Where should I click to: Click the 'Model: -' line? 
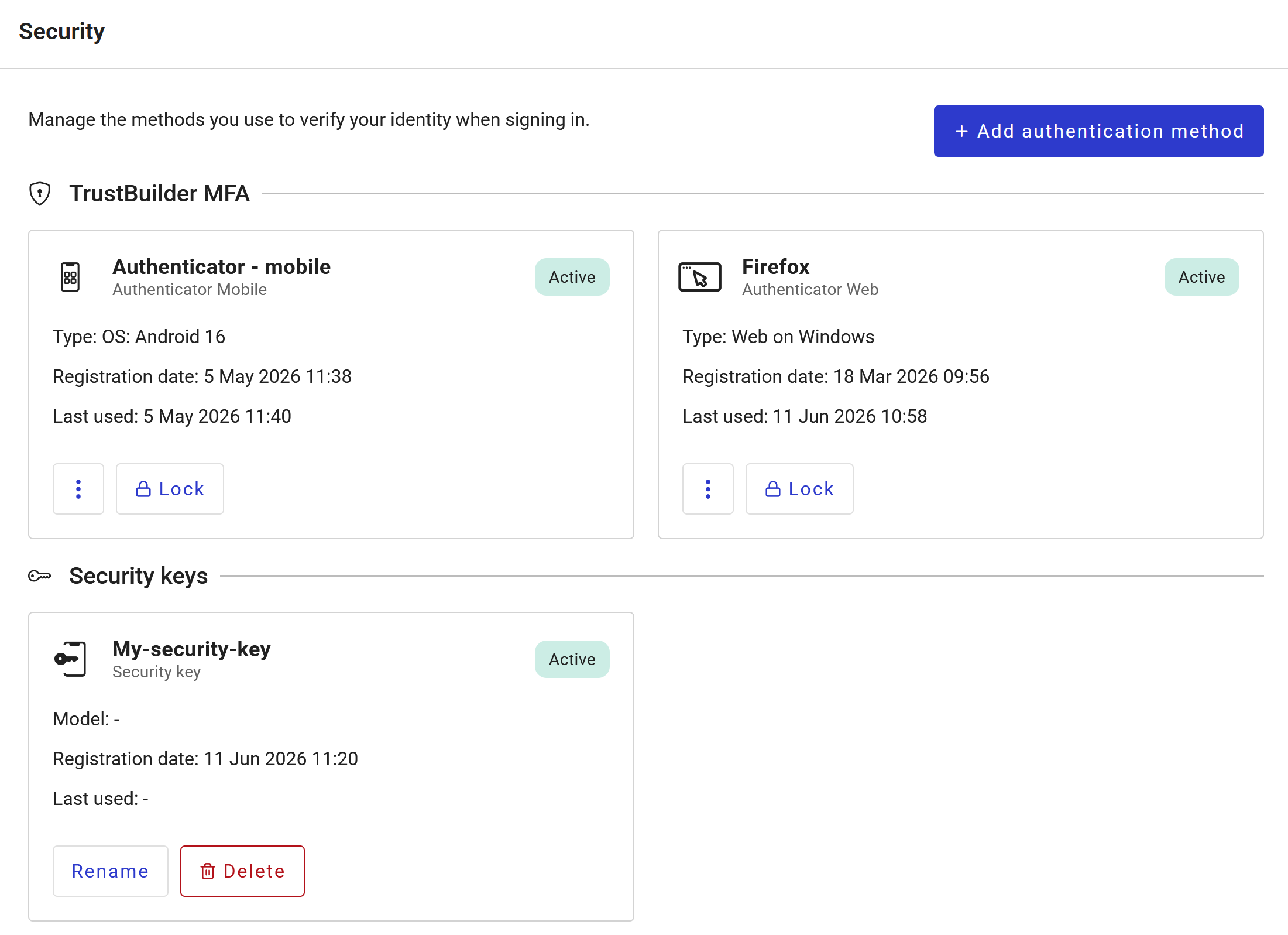coord(86,719)
